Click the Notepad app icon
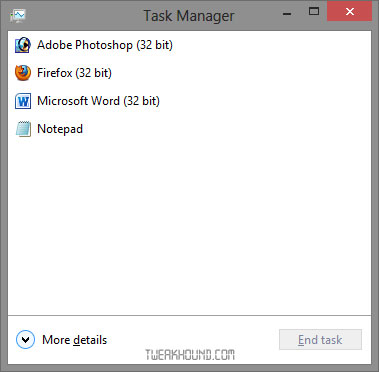 pos(23,129)
